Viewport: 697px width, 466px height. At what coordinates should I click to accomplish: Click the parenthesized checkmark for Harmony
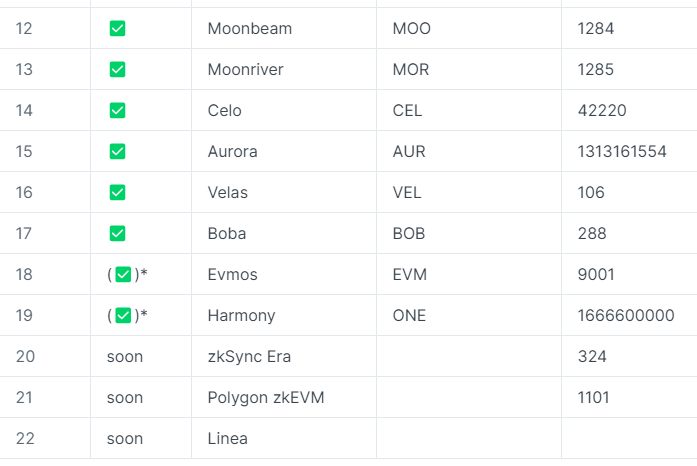[x=124, y=316]
